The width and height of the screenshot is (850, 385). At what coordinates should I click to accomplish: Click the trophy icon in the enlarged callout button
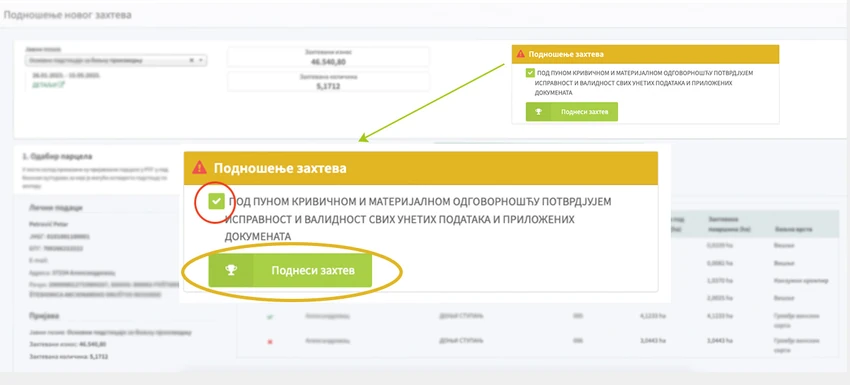point(231,270)
